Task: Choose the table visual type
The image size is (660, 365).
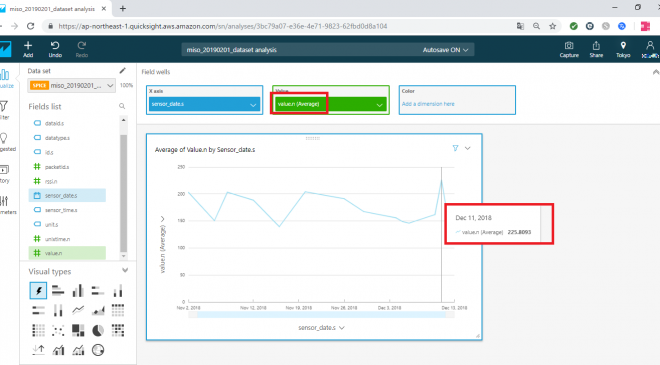Action: click(x=38, y=330)
